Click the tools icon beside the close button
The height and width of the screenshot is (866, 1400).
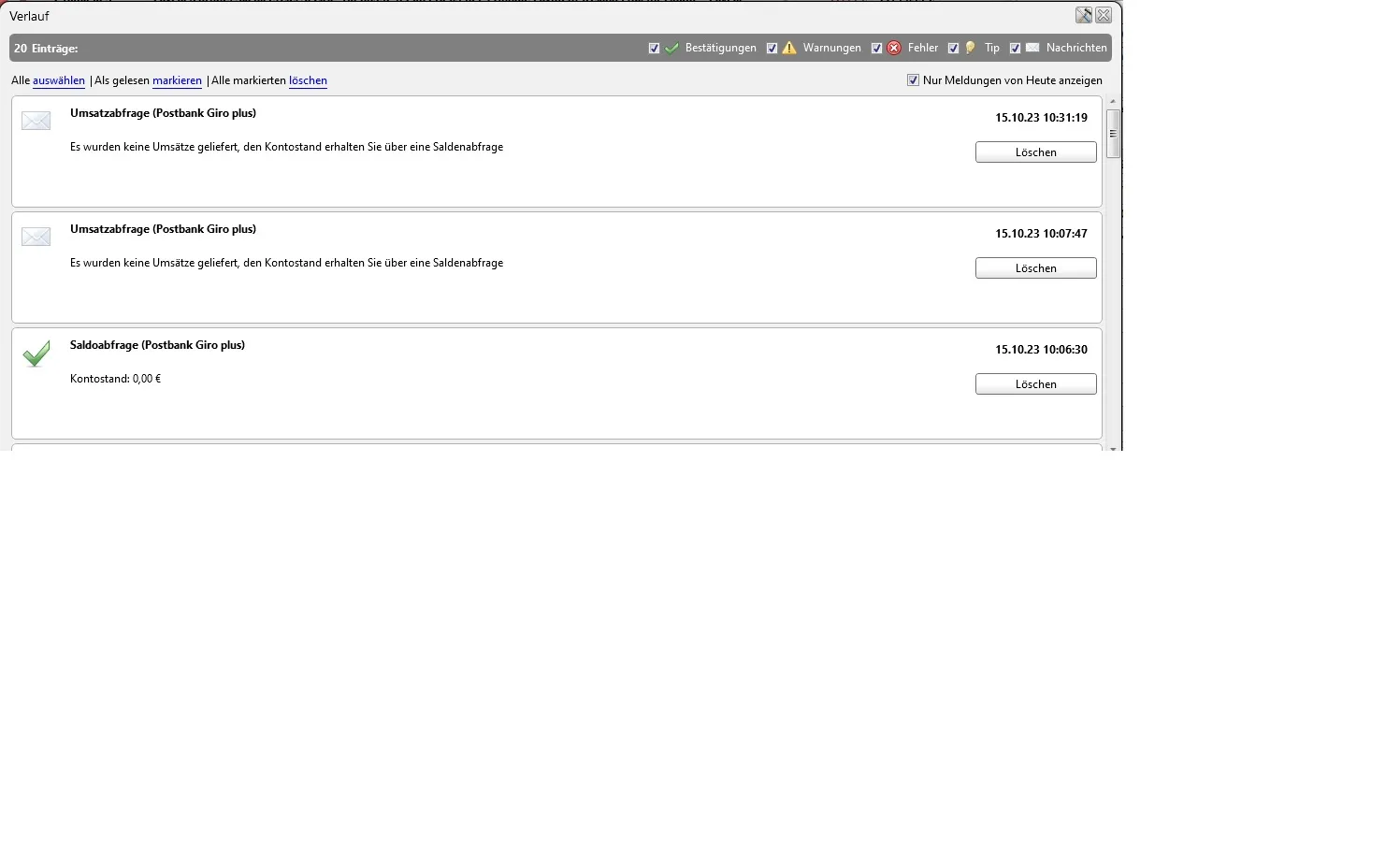(1084, 15)
